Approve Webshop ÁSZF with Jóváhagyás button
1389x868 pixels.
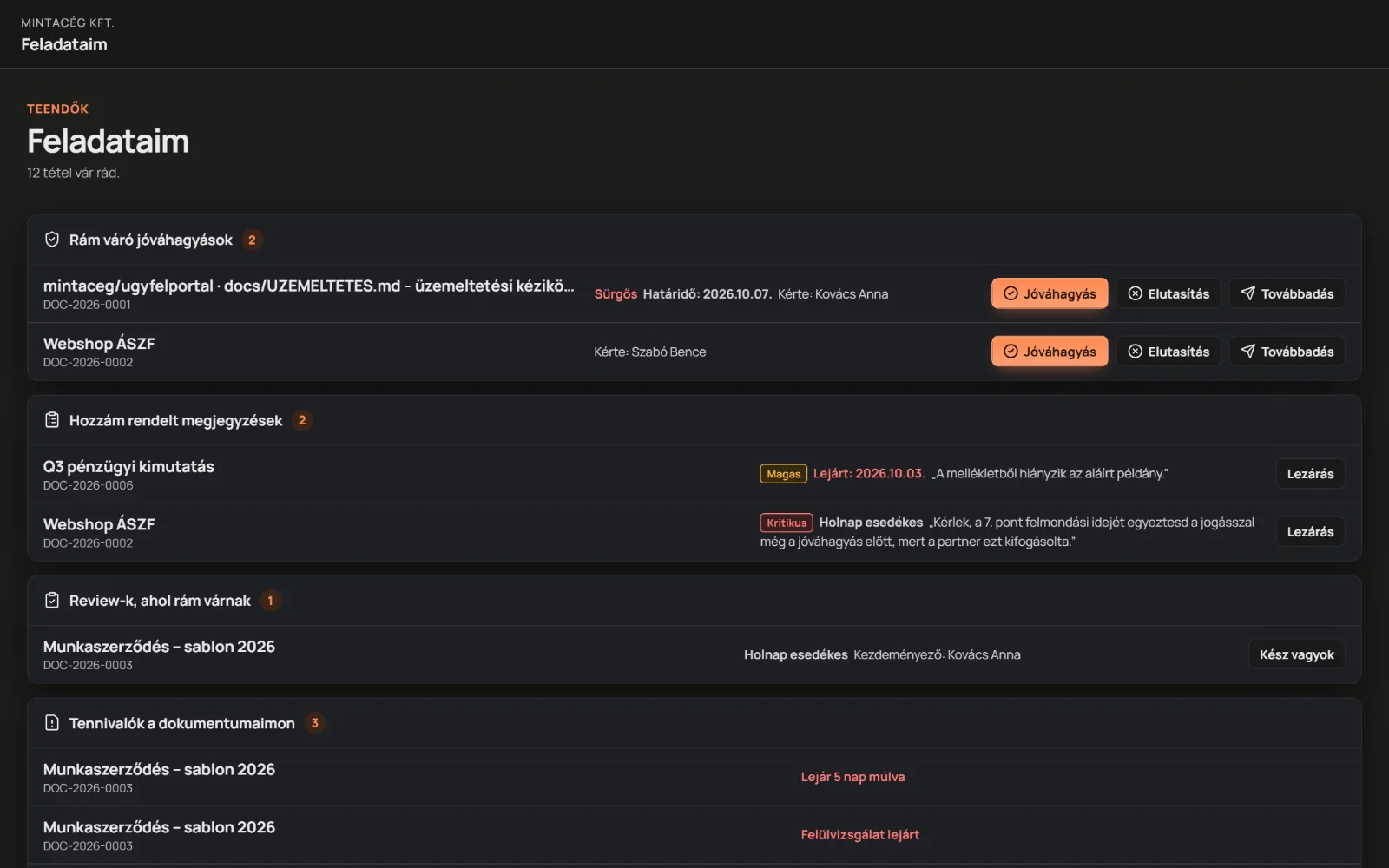pyautogui.click(x=1050, y=352)
